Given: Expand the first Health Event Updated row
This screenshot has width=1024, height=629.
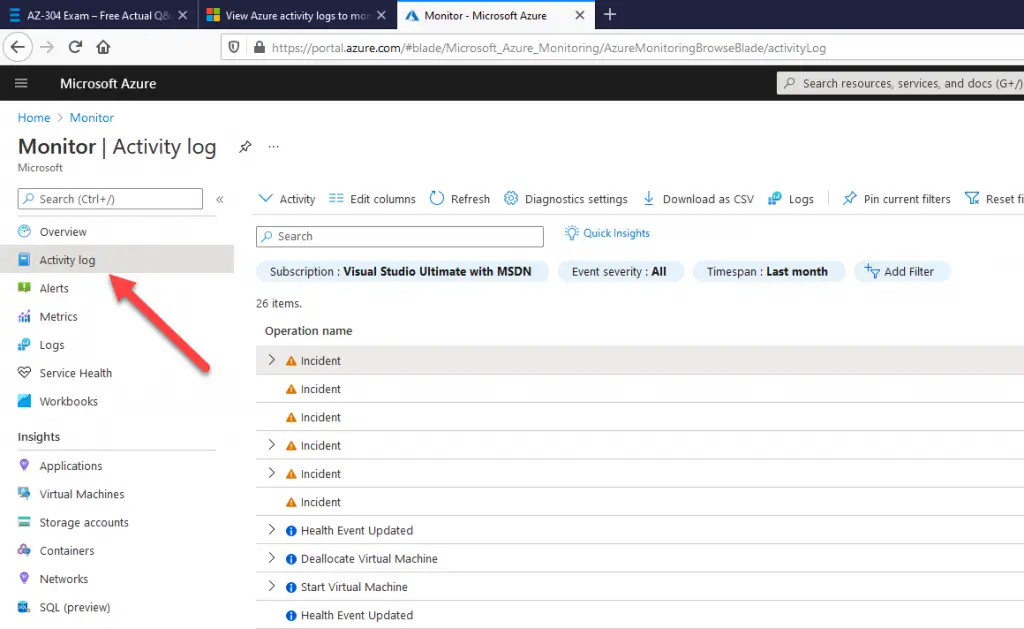Looking at the screenshot, I should click(x=272, y=530).
